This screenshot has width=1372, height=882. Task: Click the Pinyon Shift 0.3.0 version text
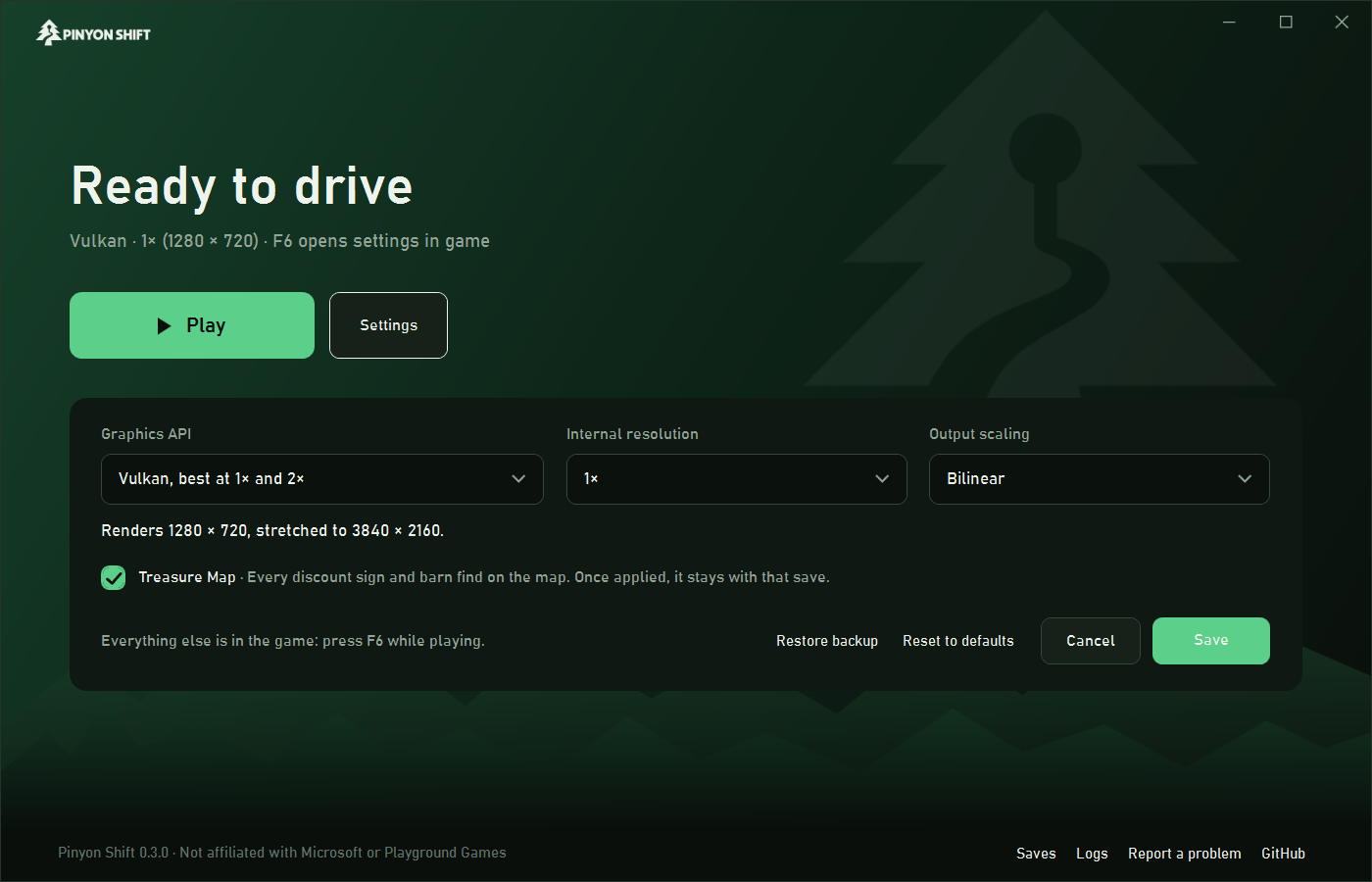coord(282,853)
